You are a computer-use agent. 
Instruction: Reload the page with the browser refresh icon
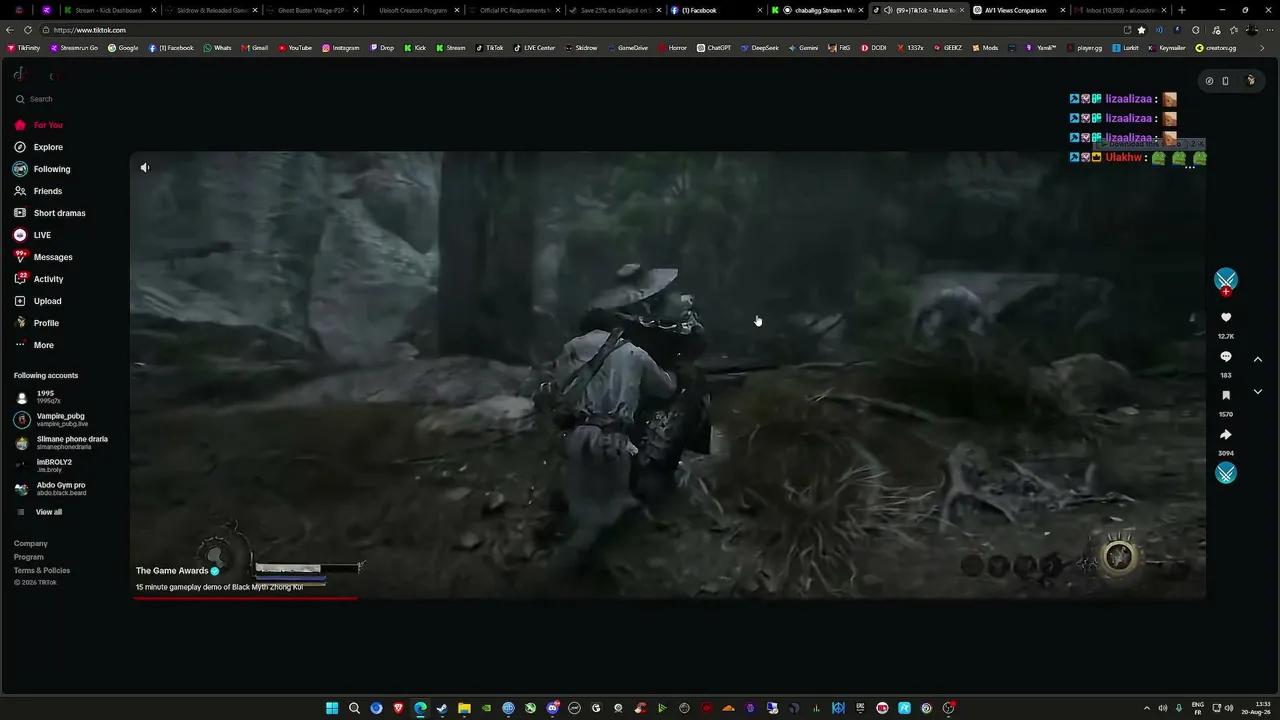[x=27, y=30]
